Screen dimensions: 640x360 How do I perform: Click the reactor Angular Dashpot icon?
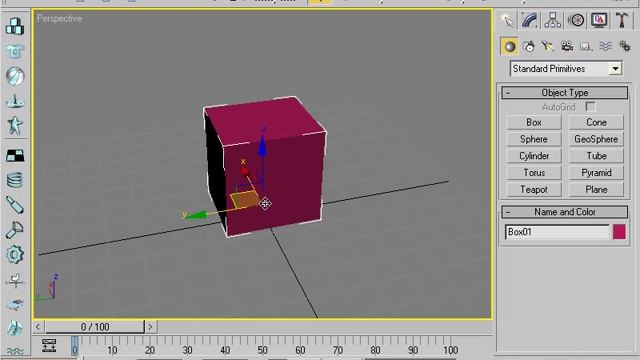point(15,230)
